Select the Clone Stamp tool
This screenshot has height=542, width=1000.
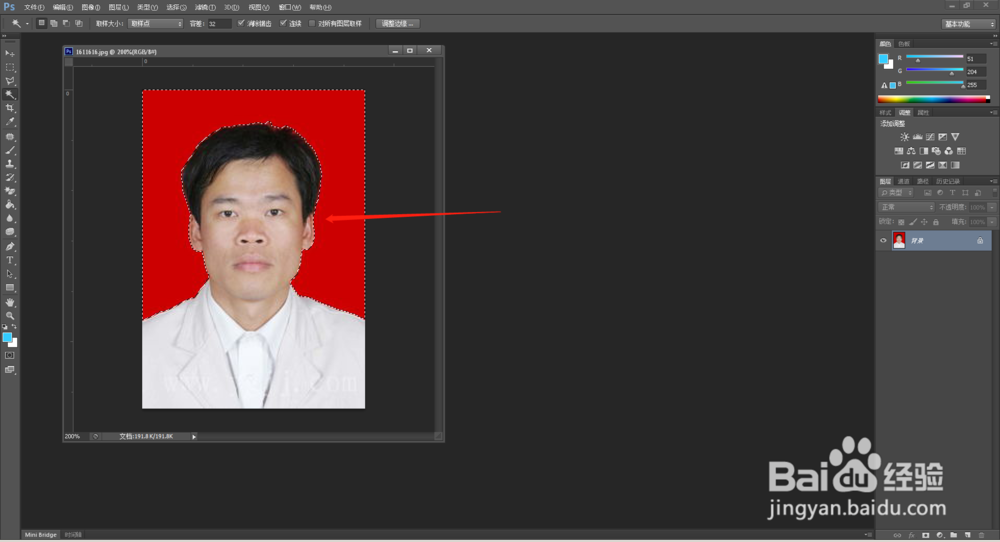[10, 164]
